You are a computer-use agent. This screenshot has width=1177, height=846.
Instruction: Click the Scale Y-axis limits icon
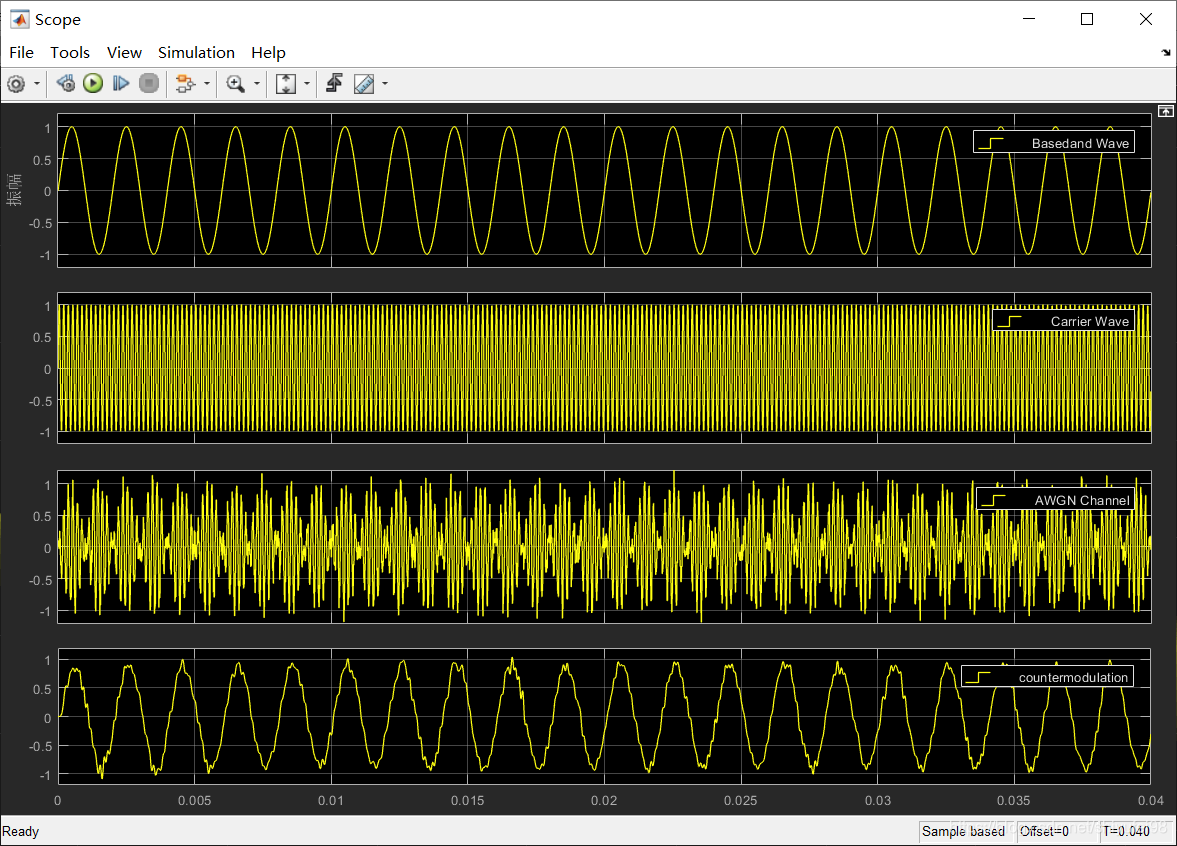click(x=285, y=83)
